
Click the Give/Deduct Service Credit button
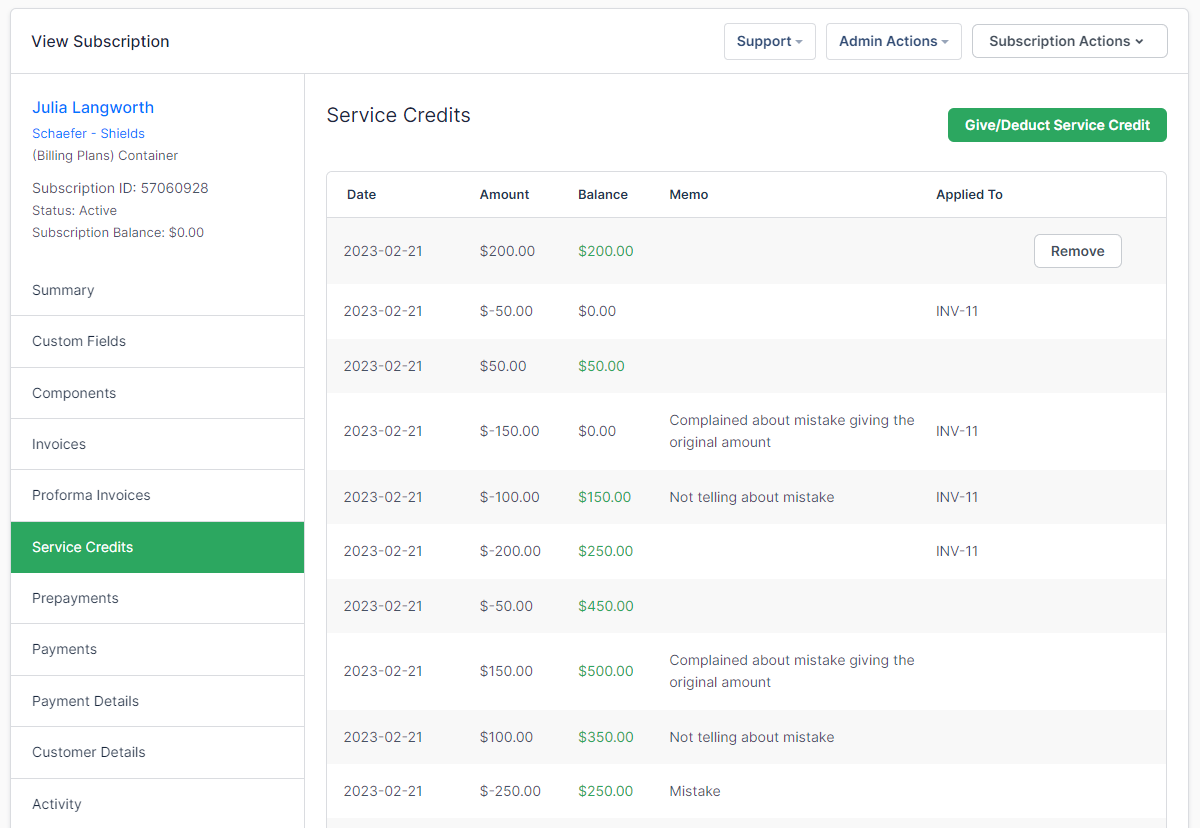(x=1057, y=124)
